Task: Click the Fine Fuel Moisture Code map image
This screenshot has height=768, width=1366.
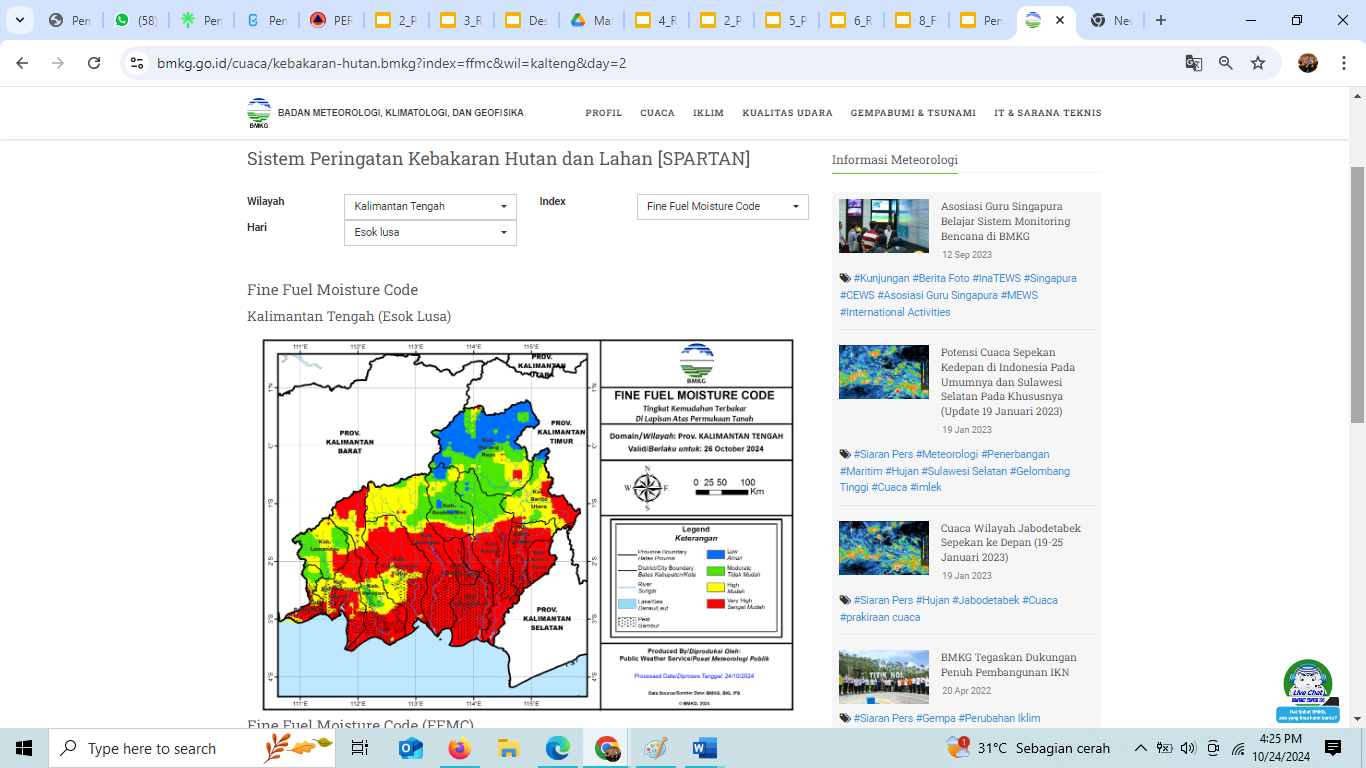Action: click(x=528, y=525)
